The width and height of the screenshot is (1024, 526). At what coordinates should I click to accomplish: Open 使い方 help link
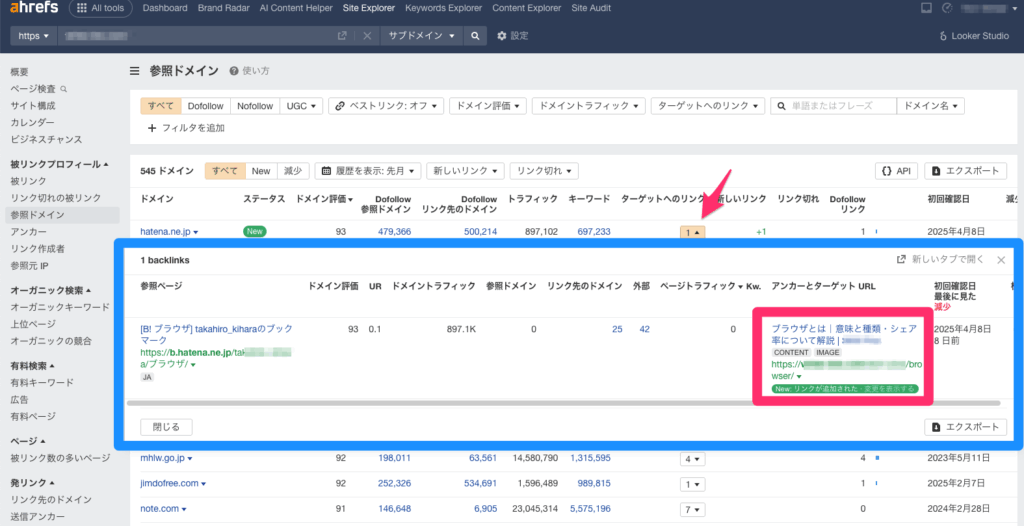coord(249,71)
